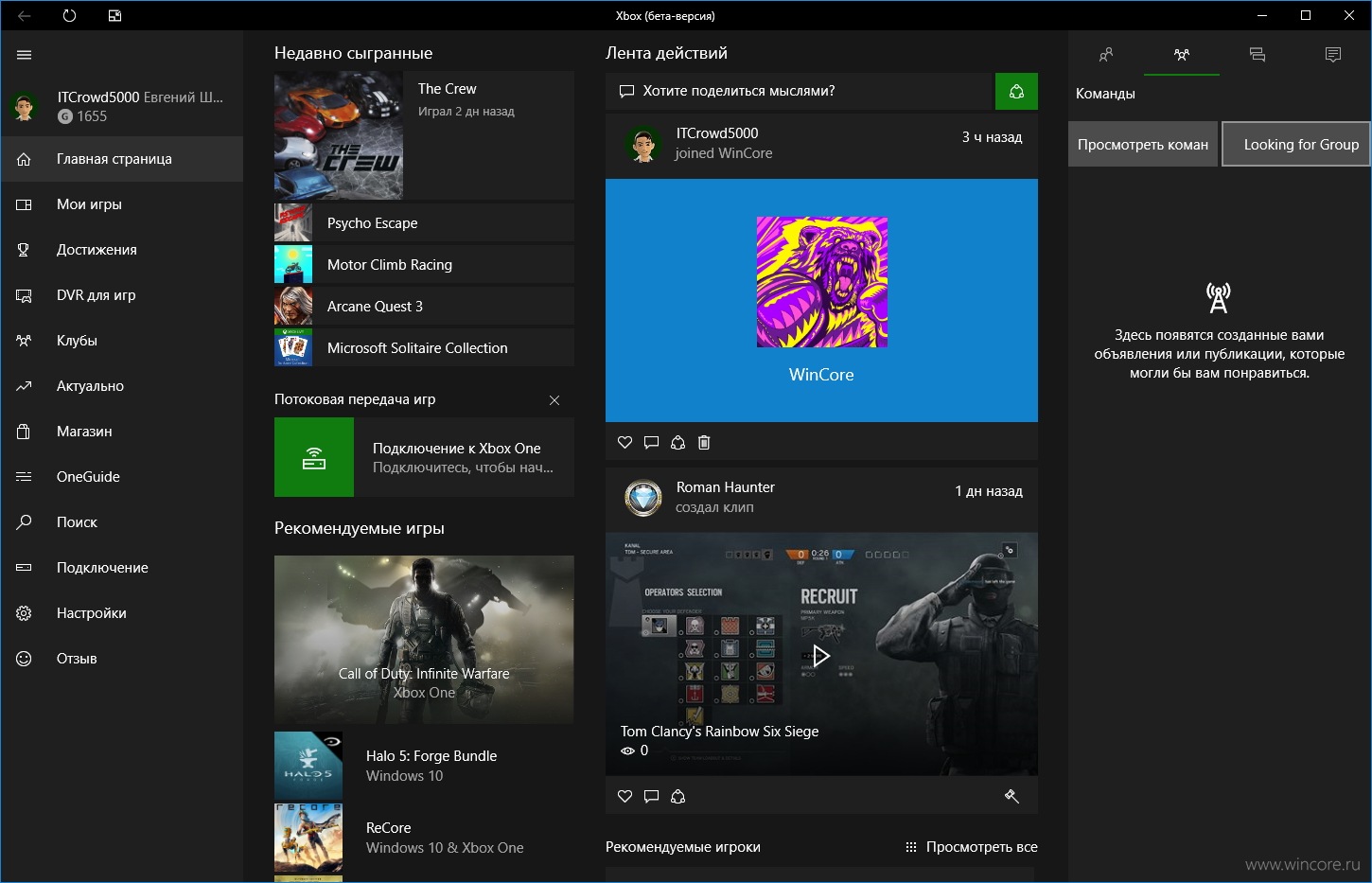
Task: Open Клубы section
Action: [121, 341]
